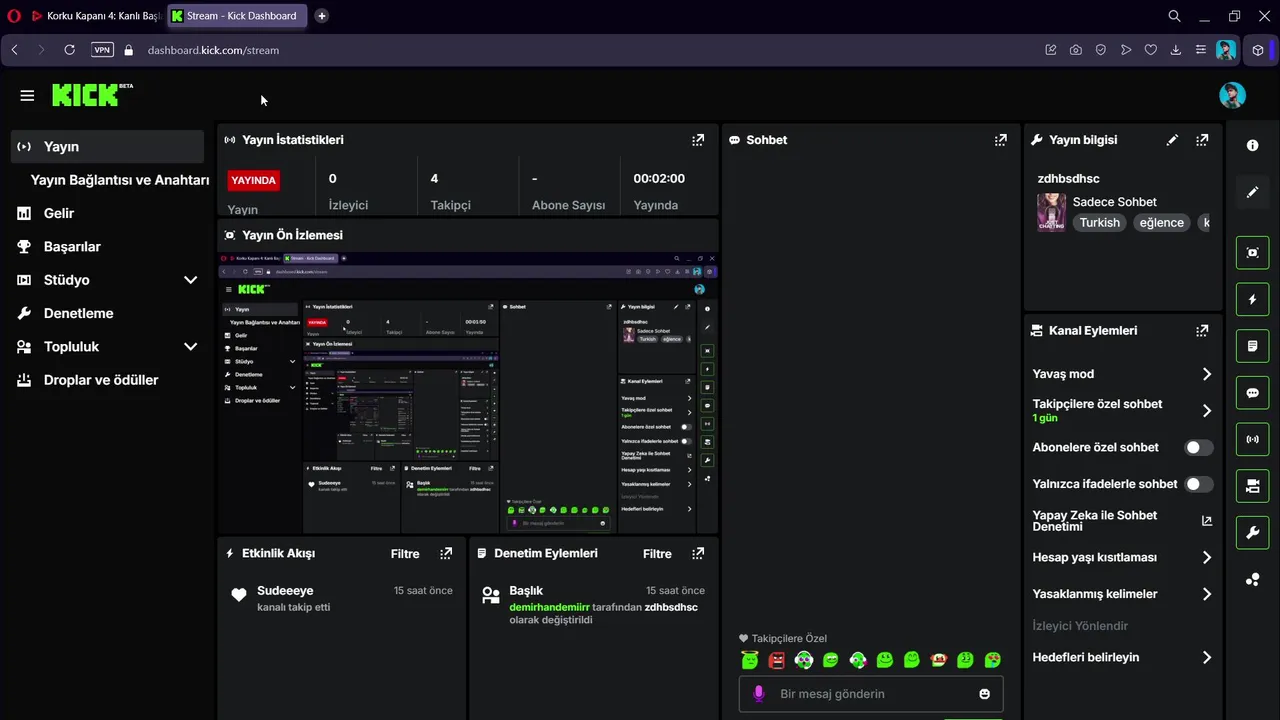
Task: Pop out the Yayın bilgisi panel
Action: point(1202,140)
